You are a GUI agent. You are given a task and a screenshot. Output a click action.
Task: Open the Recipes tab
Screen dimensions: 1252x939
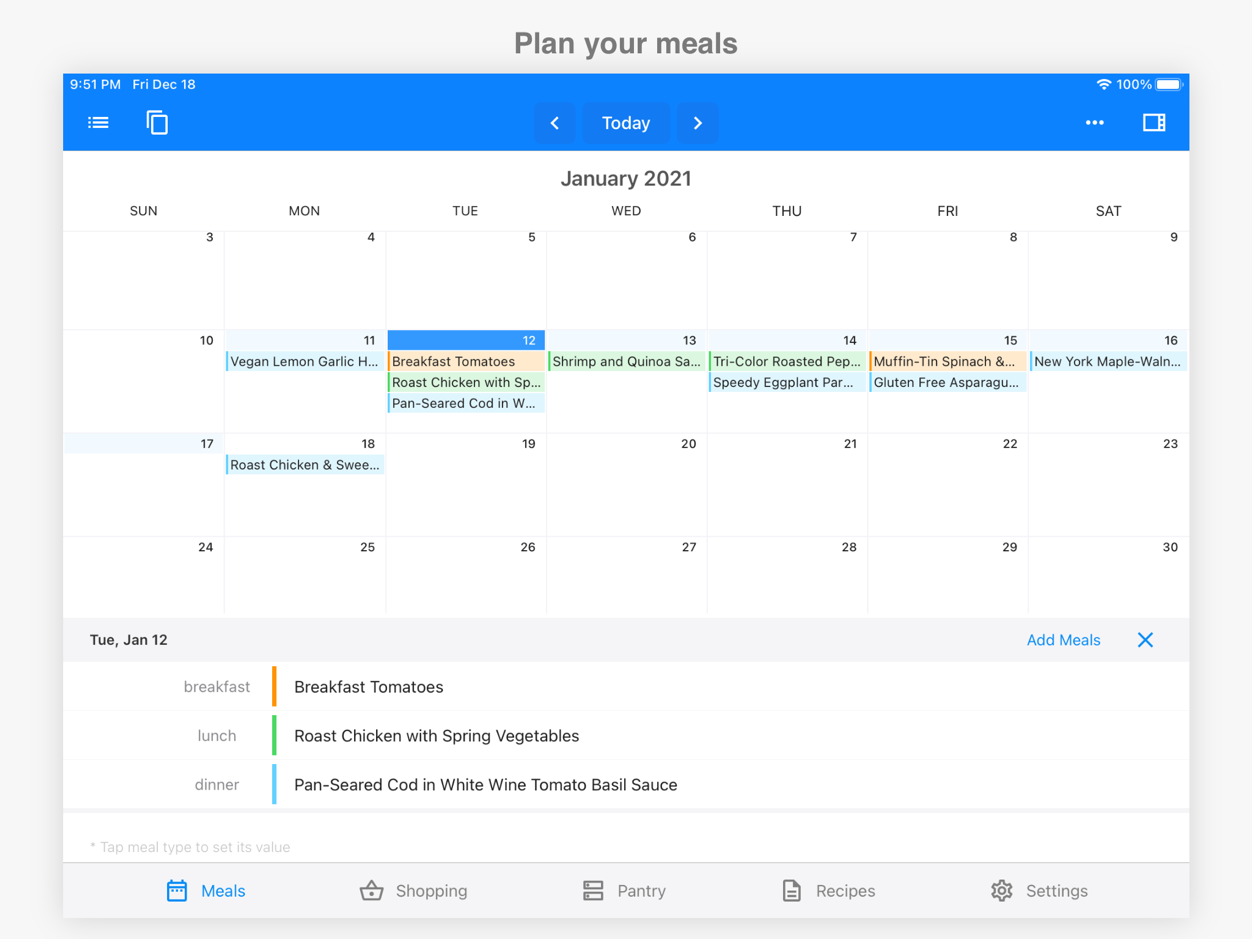(x=828, y=891)
